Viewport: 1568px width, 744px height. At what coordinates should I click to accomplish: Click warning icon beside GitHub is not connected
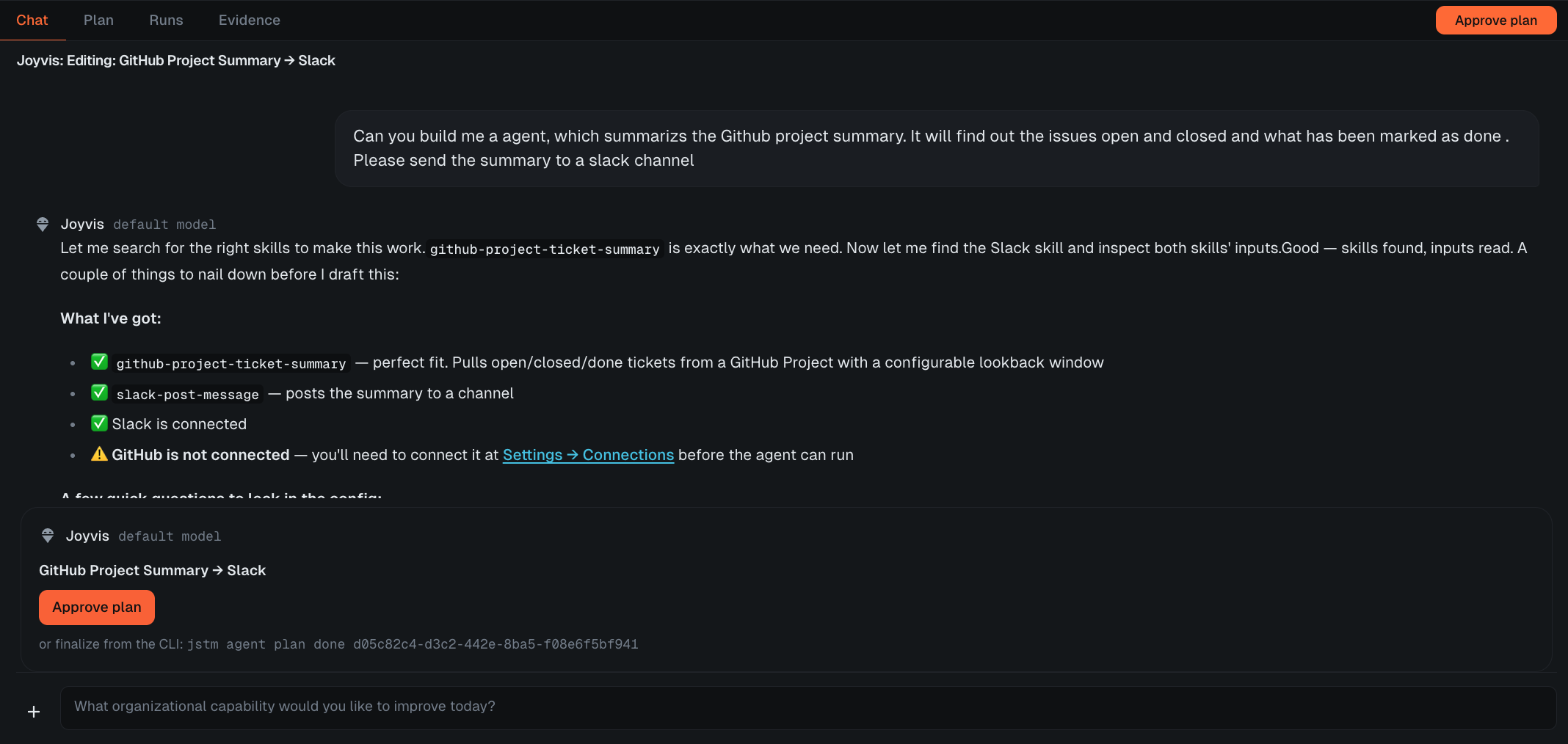pos(99,454)
